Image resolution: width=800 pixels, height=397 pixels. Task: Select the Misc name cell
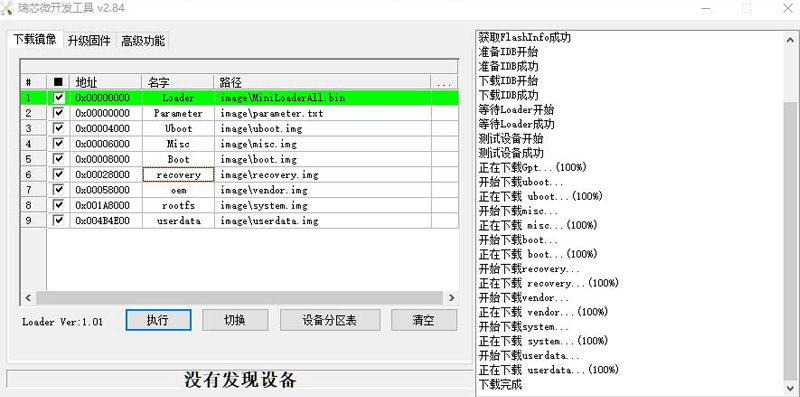pyautogui.click(x=178, y=144)
